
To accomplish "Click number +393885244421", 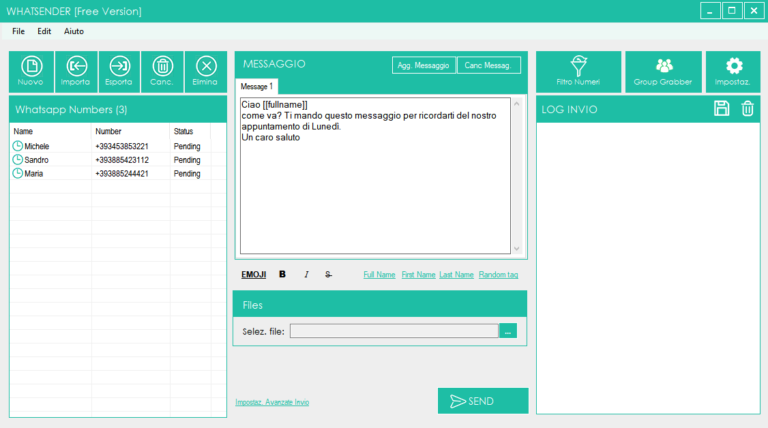I will tap(122, 174).
